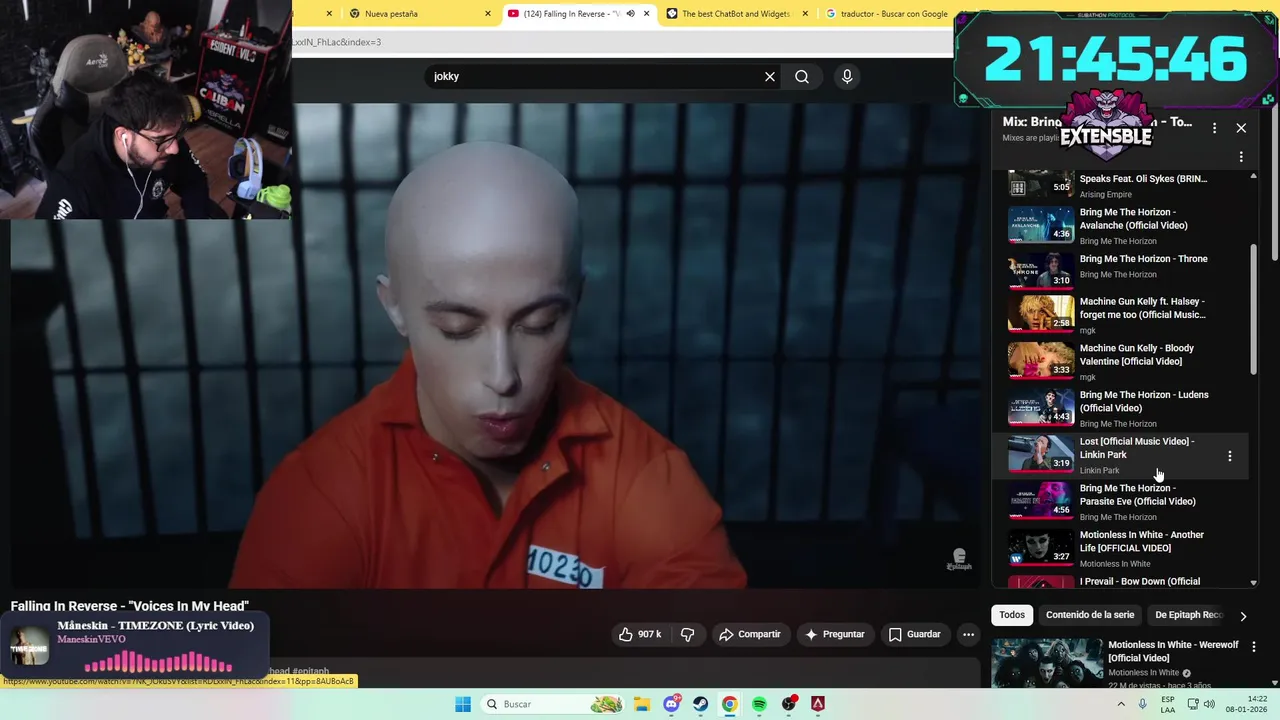Screen dimensions: 1280x720
Task: Open the Compartir share dialog
Action: click(x=749, y=634)
